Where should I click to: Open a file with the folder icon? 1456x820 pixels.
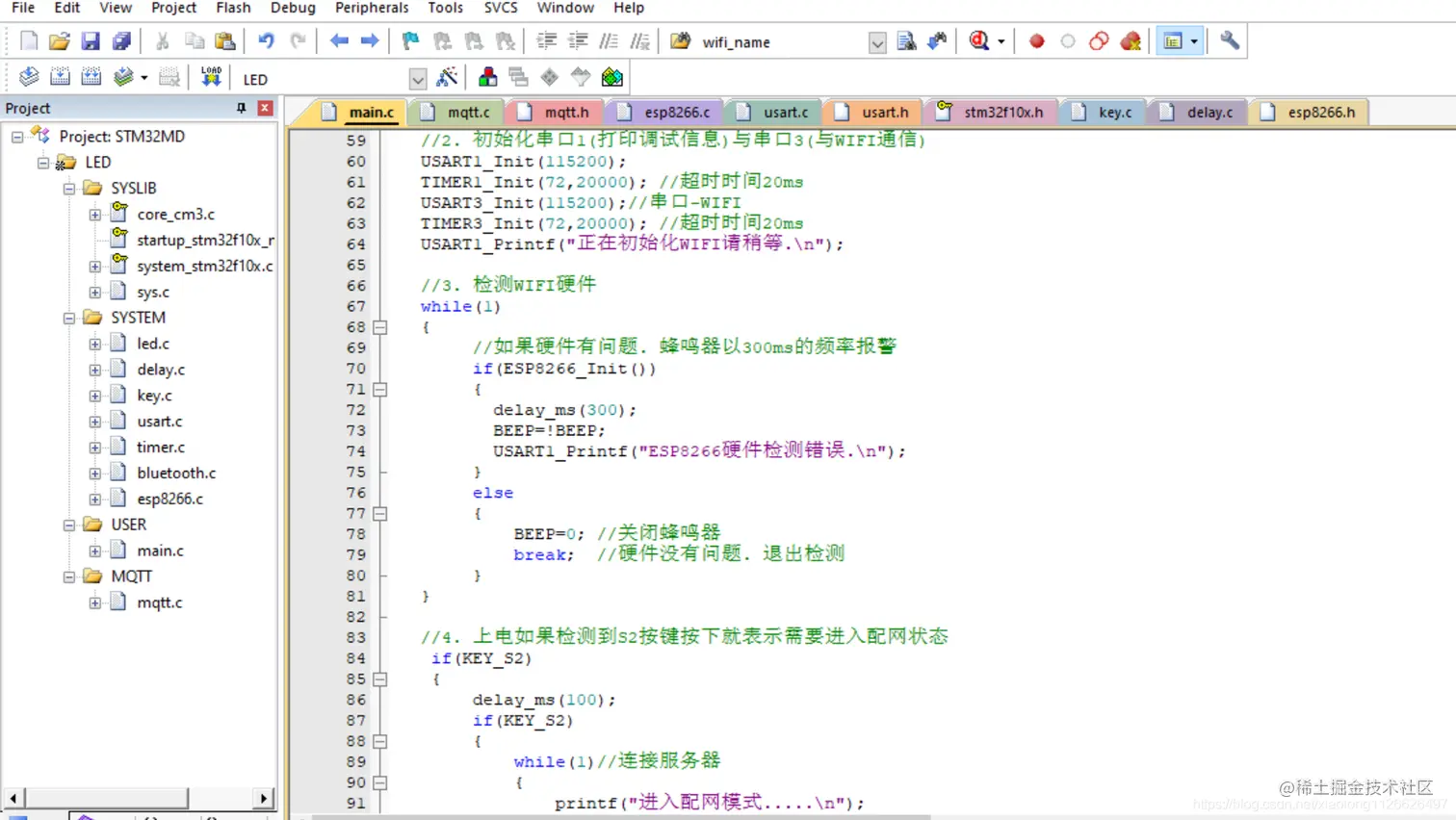[60, 41]
